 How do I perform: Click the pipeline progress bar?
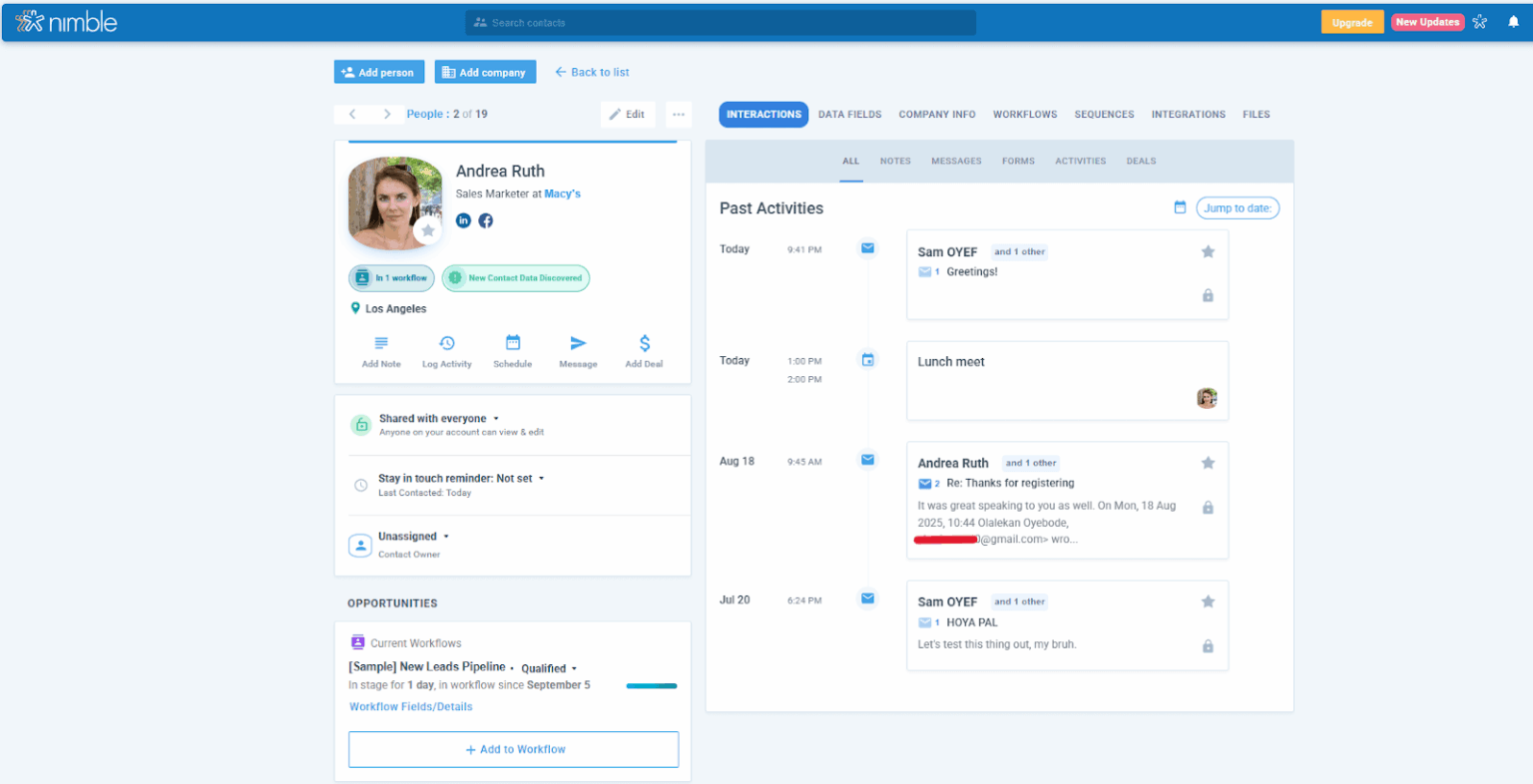(x=651, y=686)
